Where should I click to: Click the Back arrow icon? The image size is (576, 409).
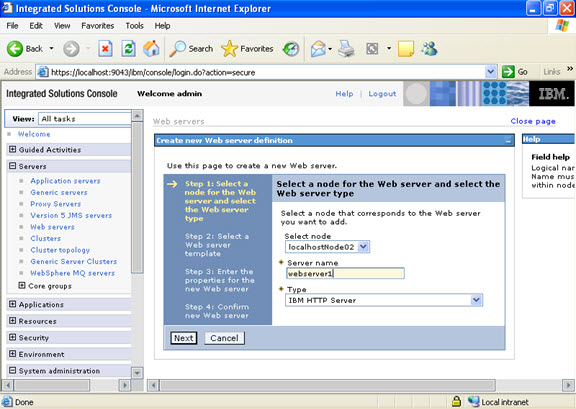pos(15,49)
